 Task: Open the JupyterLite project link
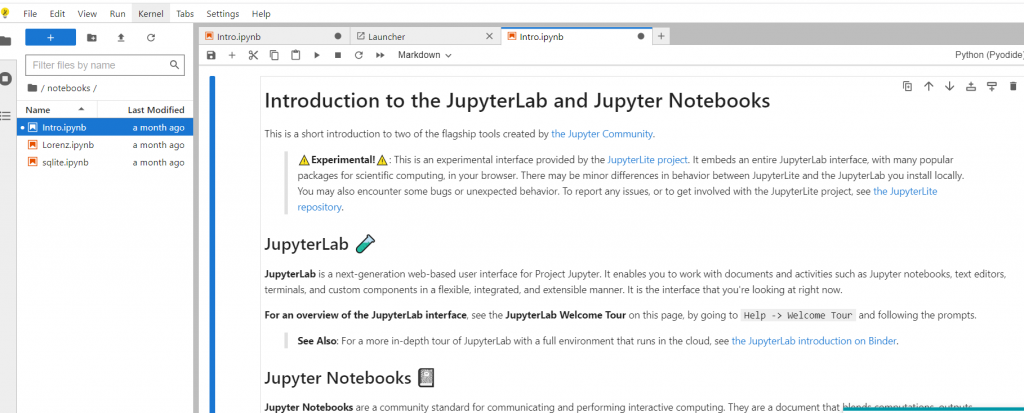pyautogui.click(x=647, y=159)
